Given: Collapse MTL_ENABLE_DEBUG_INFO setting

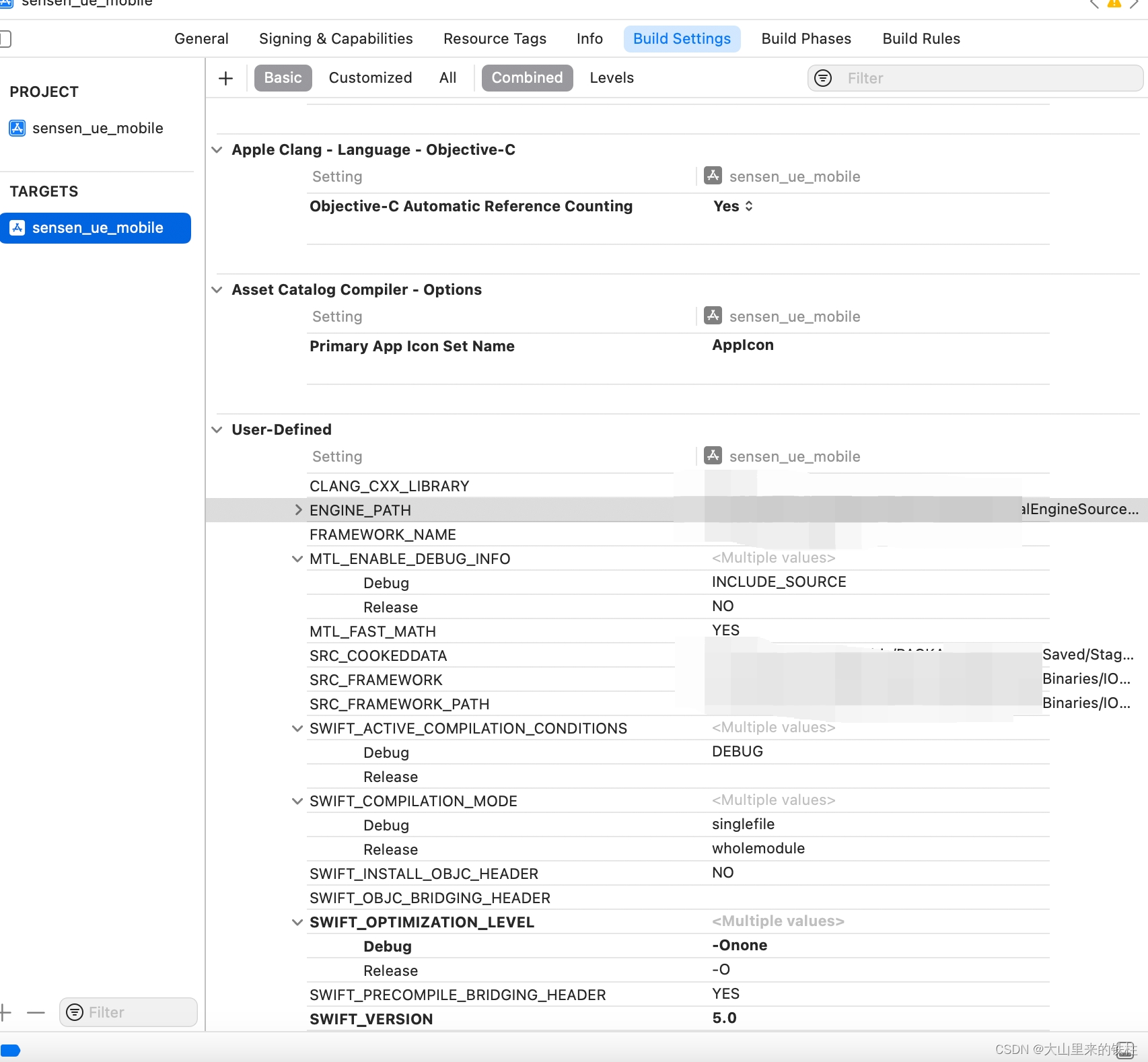Looking at the screenshot, I should click(x=297, y=559).
